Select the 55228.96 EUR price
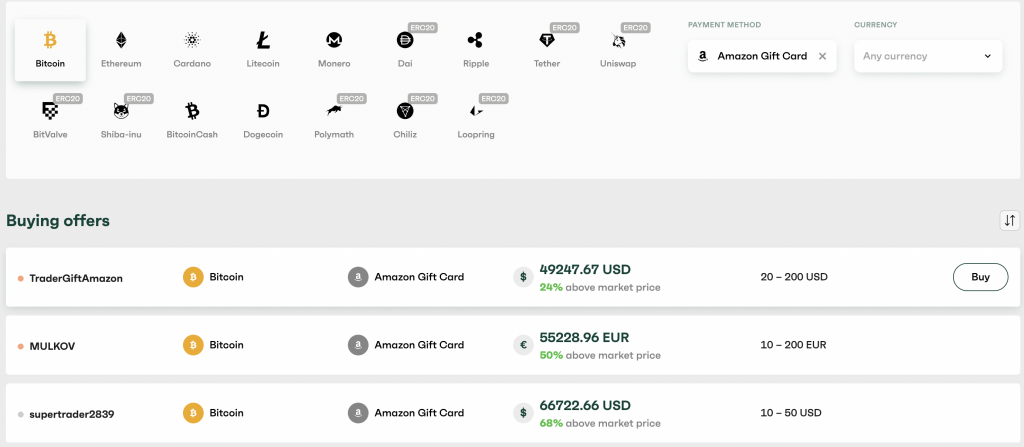 point(584,338)
